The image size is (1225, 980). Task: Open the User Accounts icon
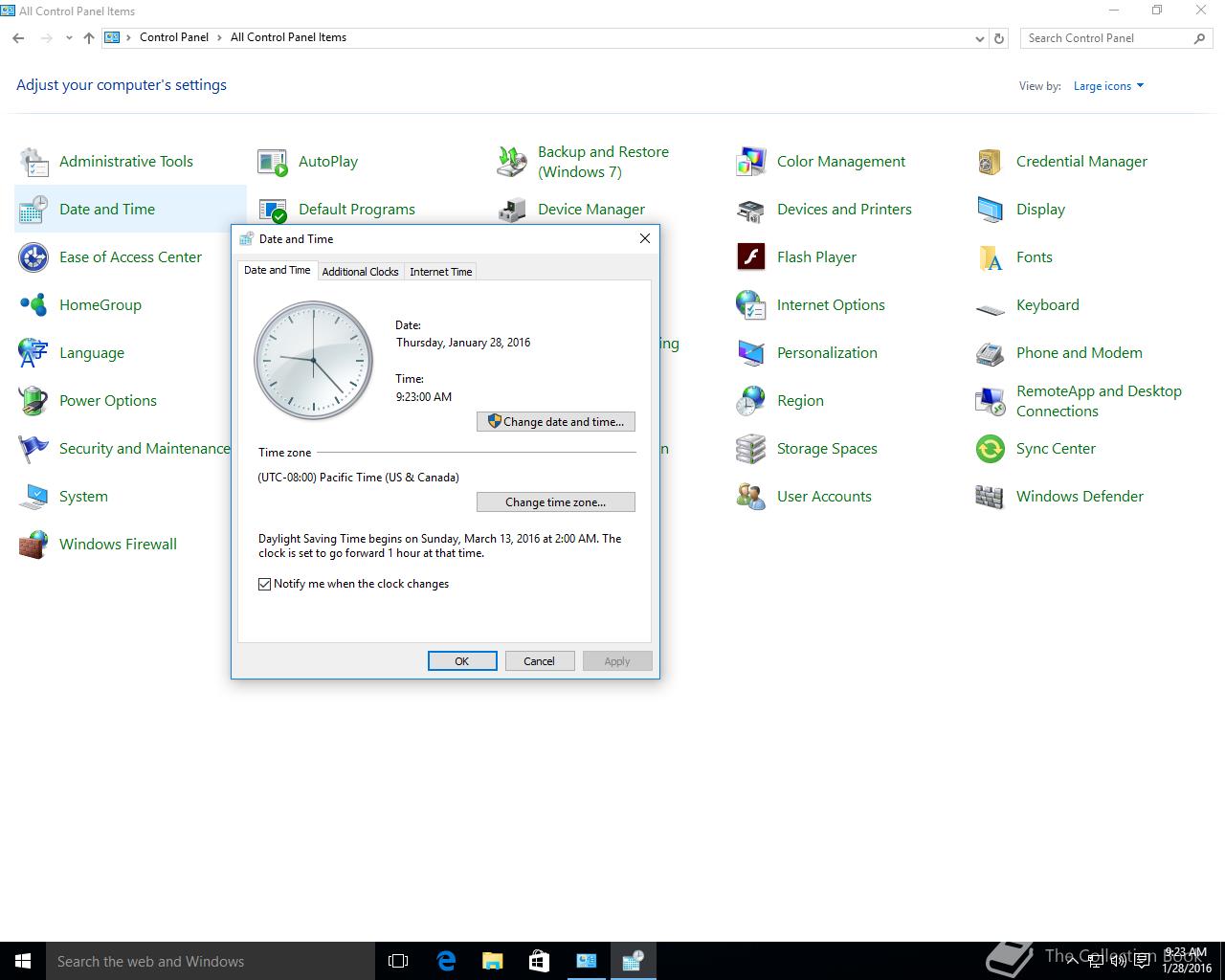point(751,497)
